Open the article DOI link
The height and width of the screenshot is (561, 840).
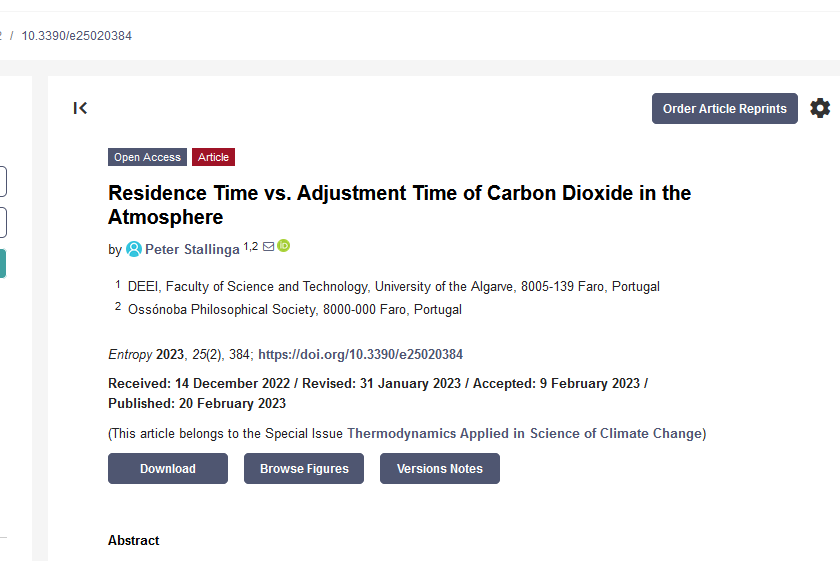(x=360, y=354)
